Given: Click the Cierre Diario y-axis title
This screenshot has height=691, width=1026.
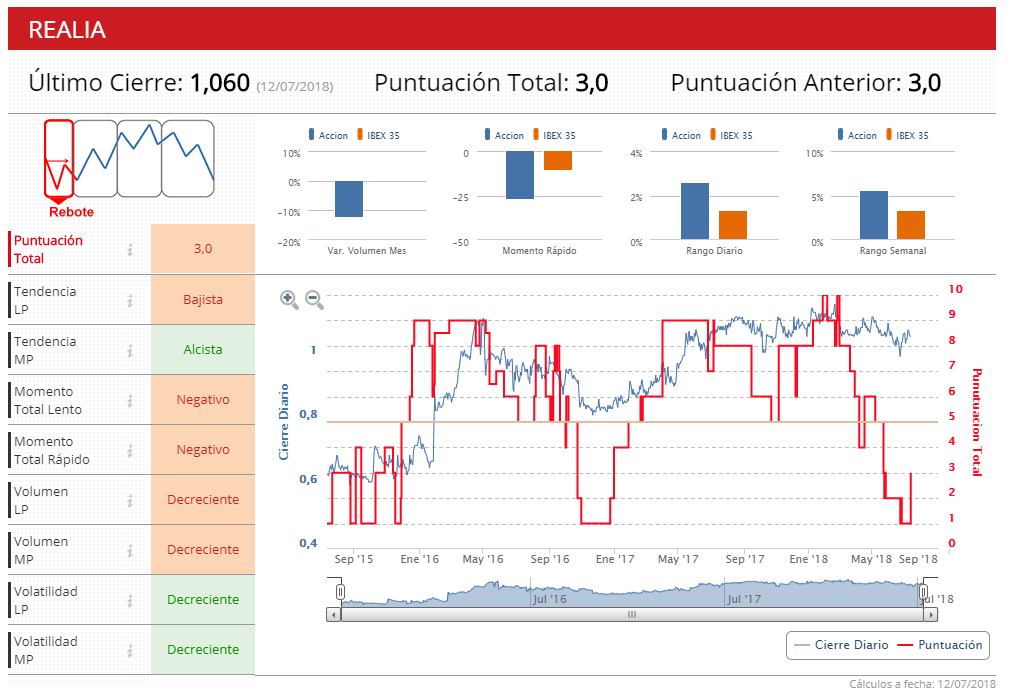Looking at the screenshot, I should point(284,422).
